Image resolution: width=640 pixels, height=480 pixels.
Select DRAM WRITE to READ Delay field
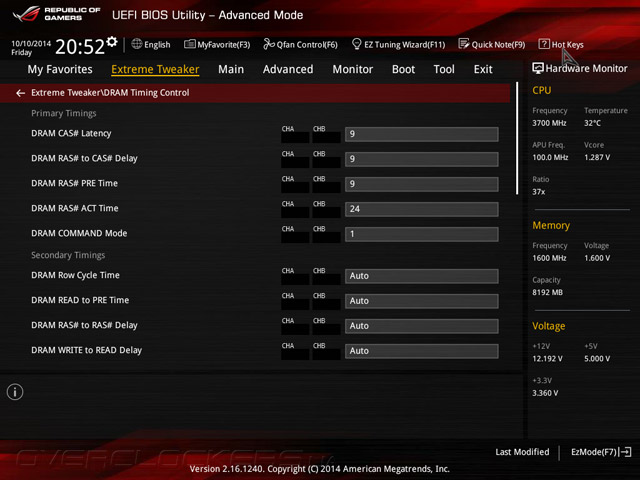coord(422,351)
